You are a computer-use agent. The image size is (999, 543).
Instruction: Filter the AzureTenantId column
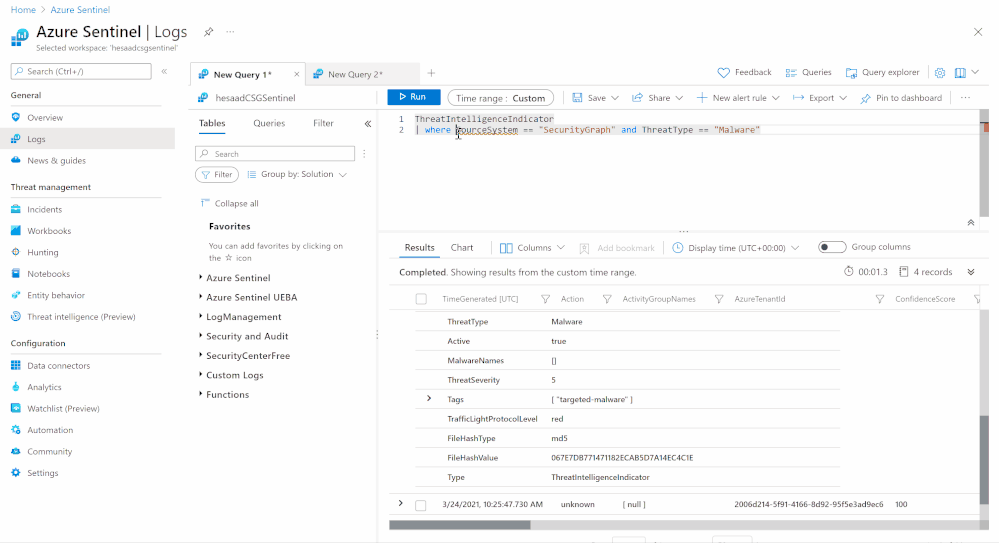879,299
